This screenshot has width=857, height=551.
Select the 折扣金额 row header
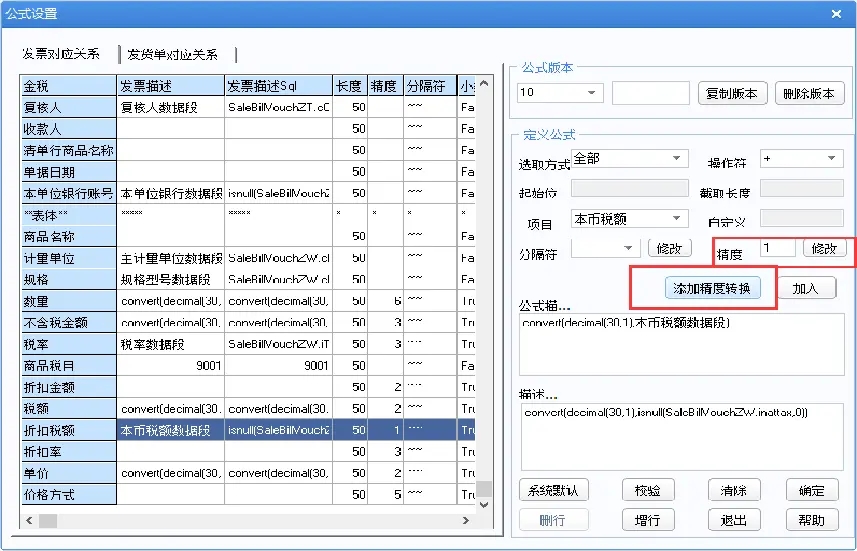point(68,387)
